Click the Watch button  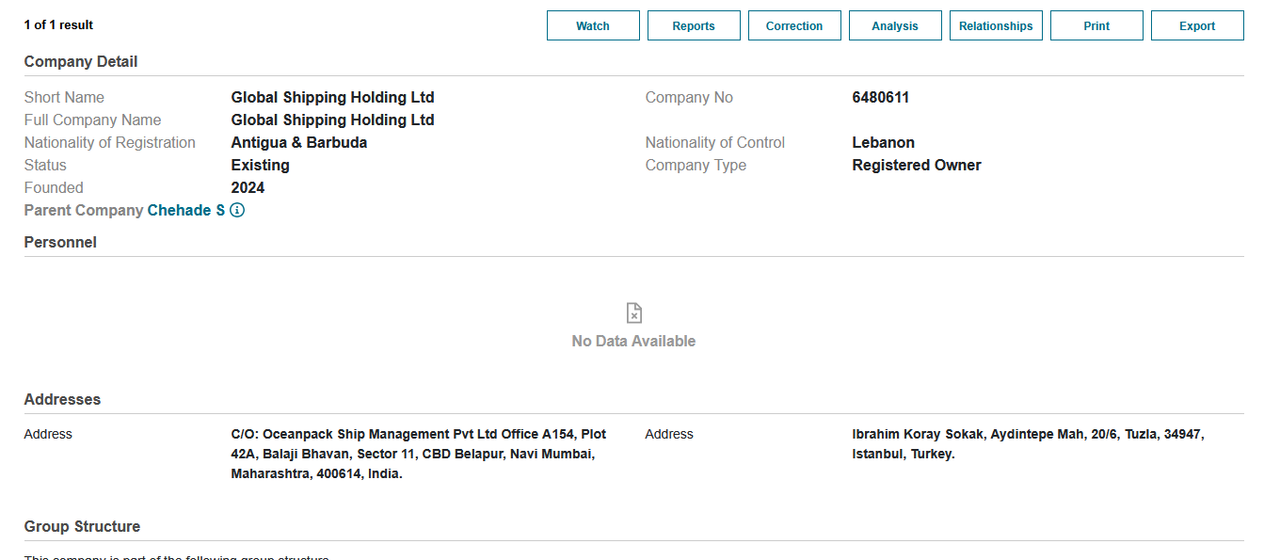[x=593, y=26]
